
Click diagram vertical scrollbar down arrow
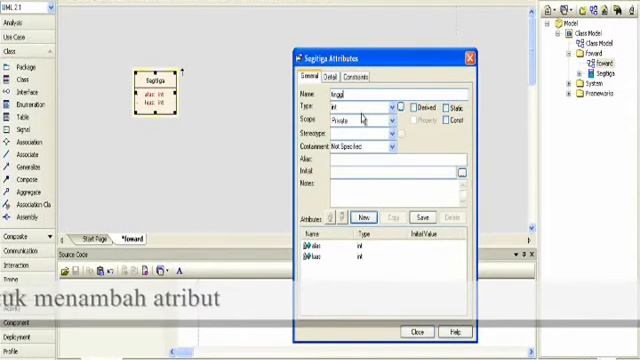pos(531,228)
